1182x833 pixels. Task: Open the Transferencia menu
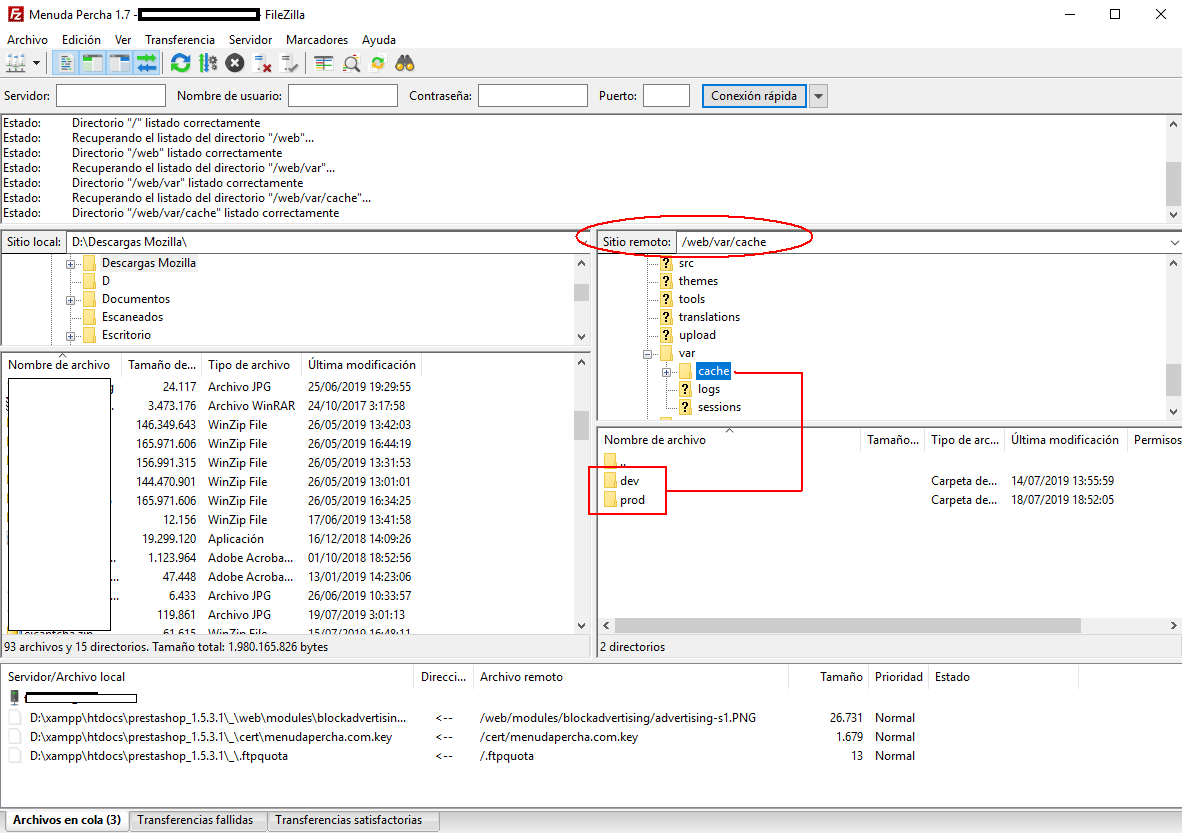[179, 40]
